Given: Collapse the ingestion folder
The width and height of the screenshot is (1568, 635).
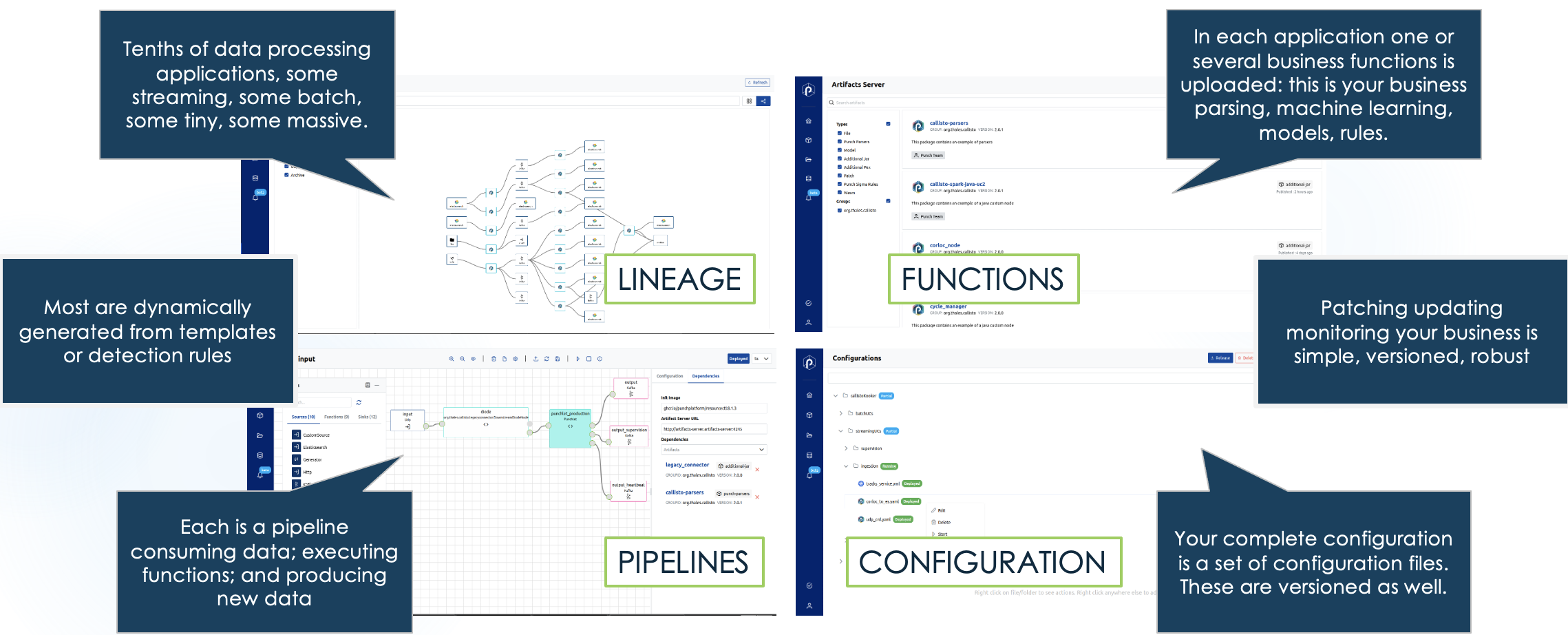Looking at the screenshot, I should pos(847,466).
